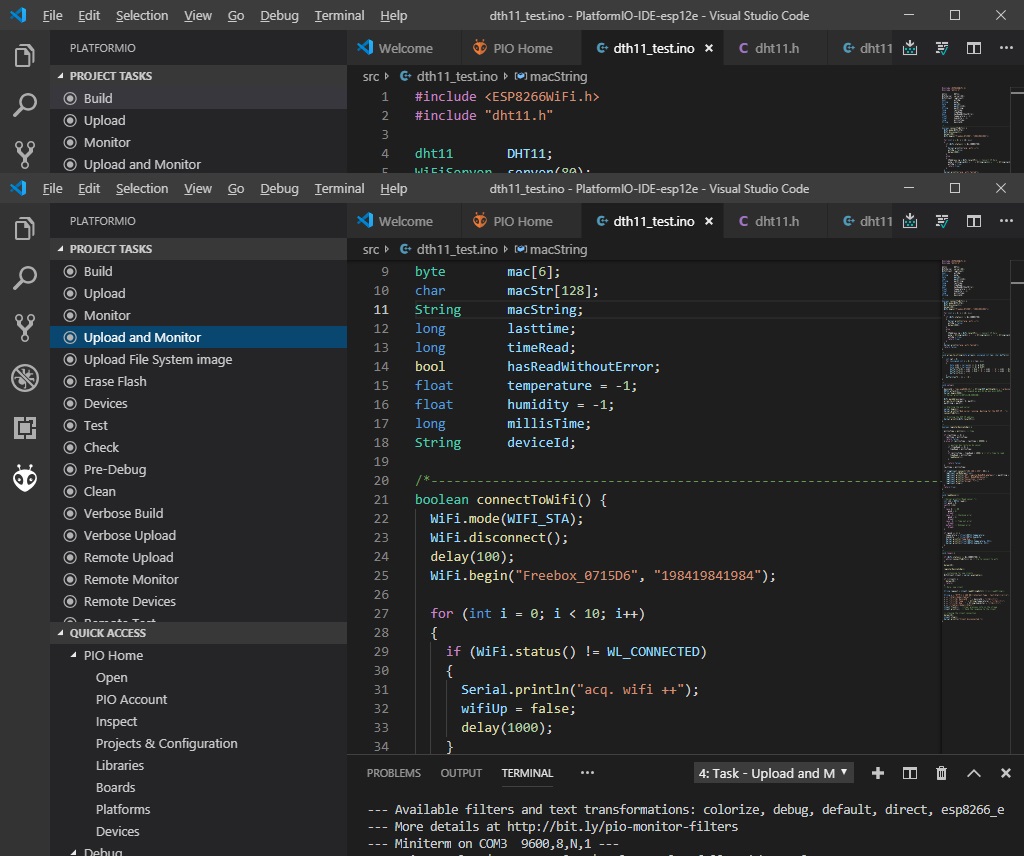
Task: Click the 'boolean connectToWifi() {' code line
Action: point(511,499)
